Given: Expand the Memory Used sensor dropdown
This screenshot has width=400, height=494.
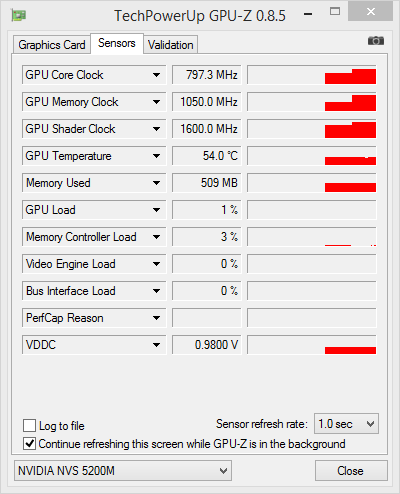Looking at the screenshot, I should click(x=156, y=183).
